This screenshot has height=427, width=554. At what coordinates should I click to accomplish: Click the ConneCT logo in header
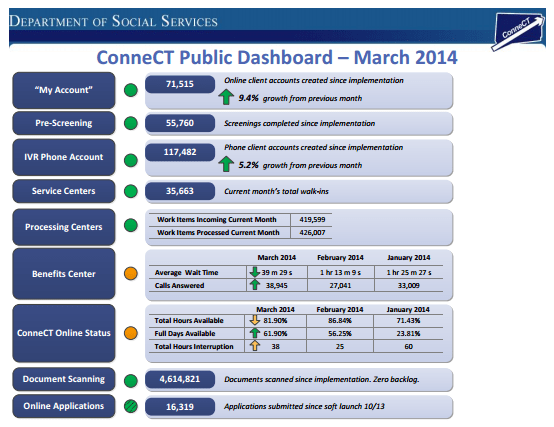click(x=518, y=31)
